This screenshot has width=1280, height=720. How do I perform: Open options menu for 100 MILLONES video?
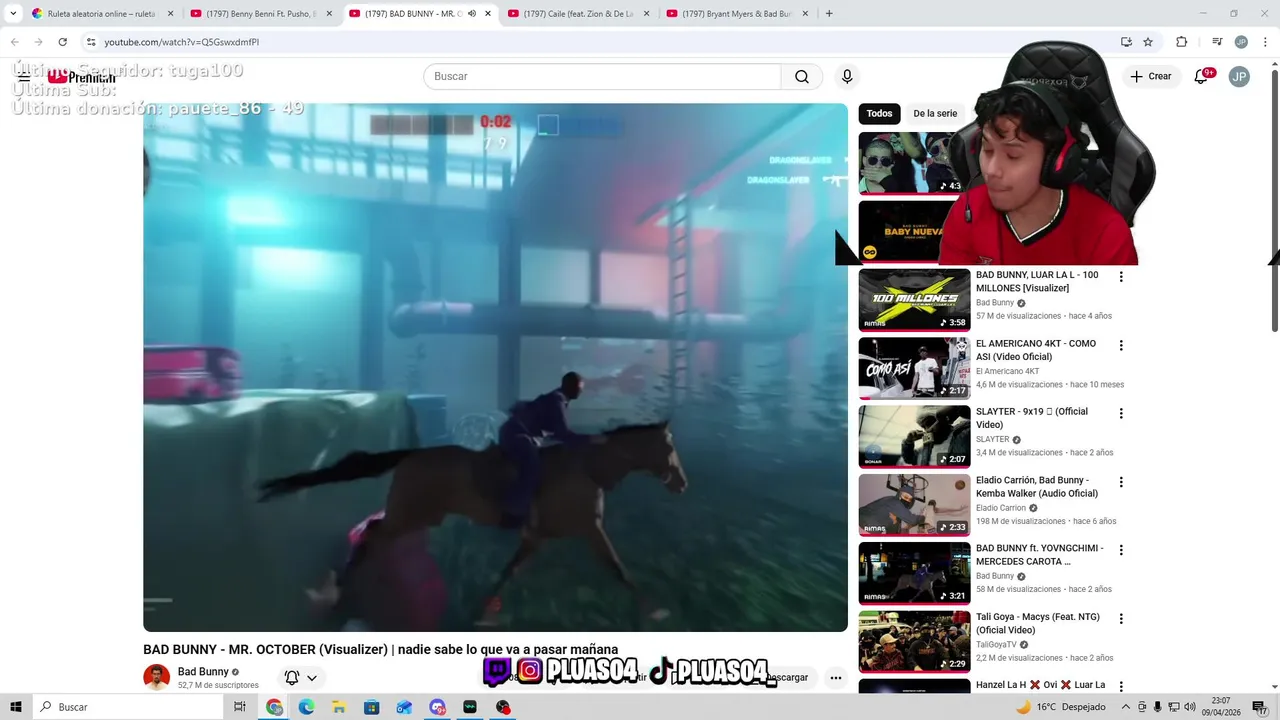point(1121,277)
